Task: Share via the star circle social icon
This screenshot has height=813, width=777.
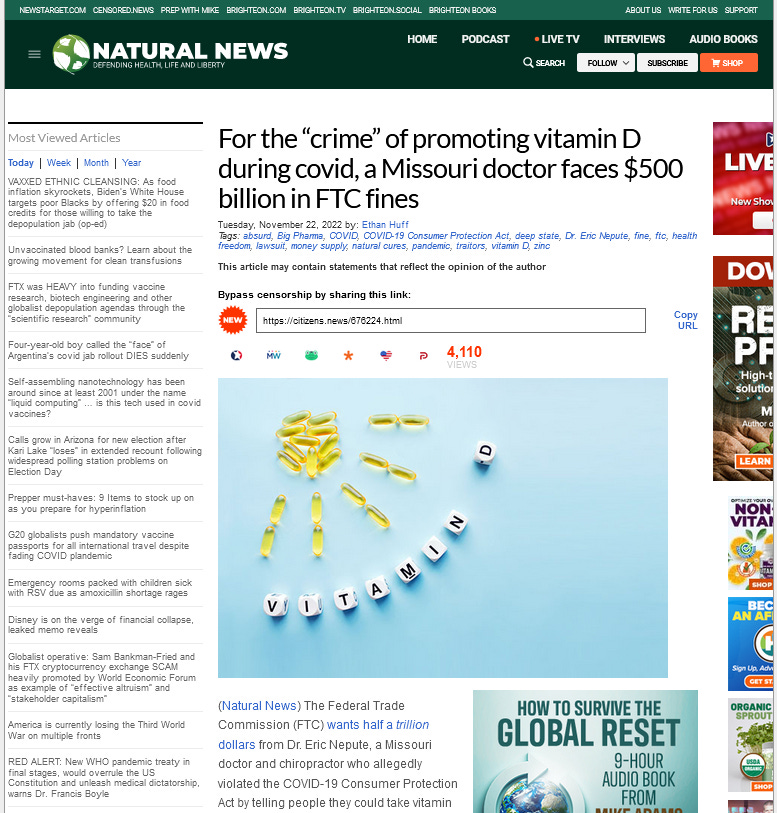Action: coord(236,355)
